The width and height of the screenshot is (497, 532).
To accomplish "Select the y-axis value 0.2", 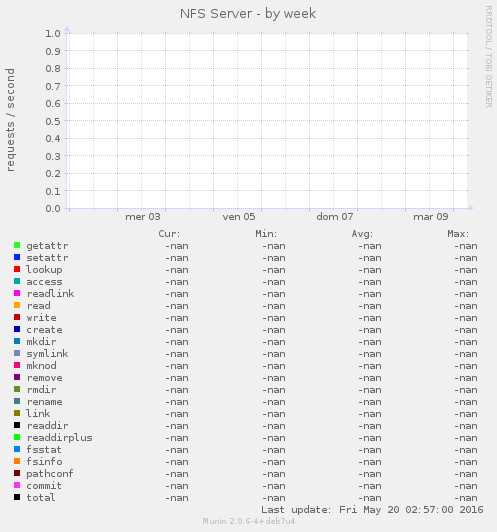I will (x=53, y=173).
